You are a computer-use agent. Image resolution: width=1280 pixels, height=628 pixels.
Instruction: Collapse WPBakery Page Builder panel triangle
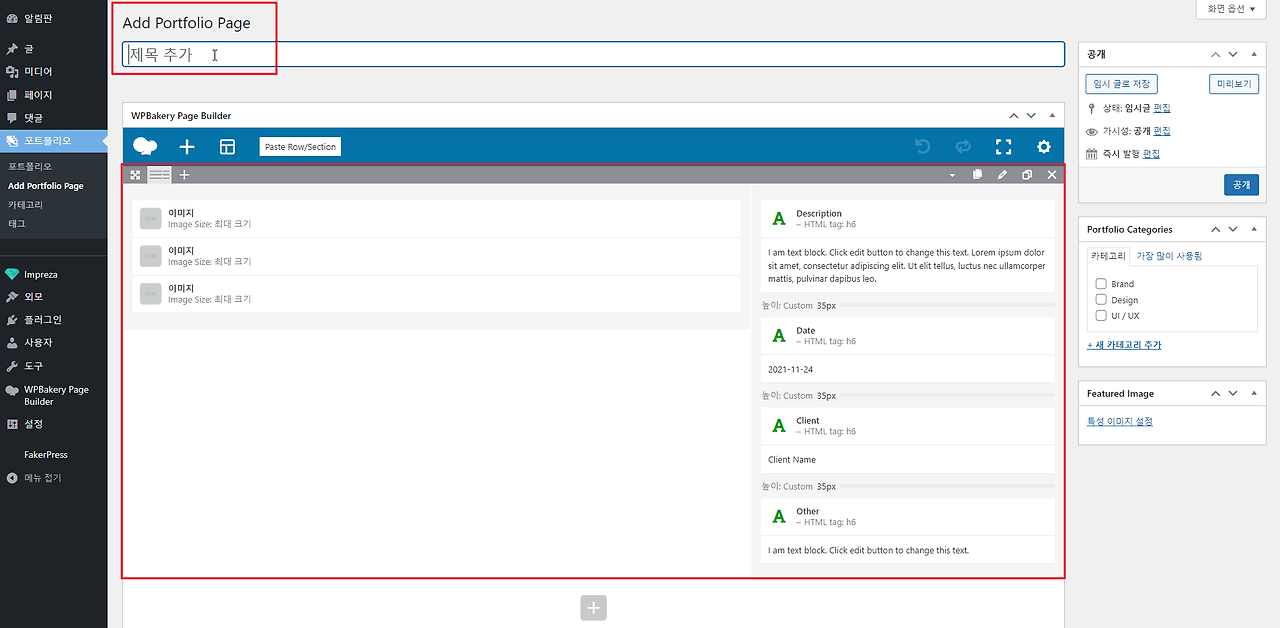[1051, 116]
